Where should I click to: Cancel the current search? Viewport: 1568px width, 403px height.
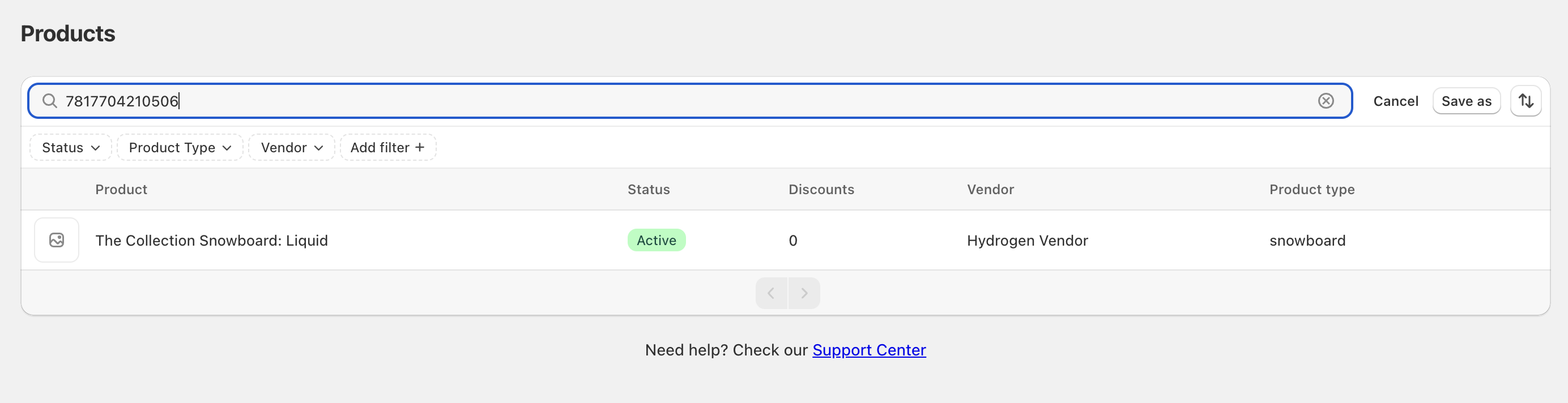pyautogui.click(x=1395, y=101)
